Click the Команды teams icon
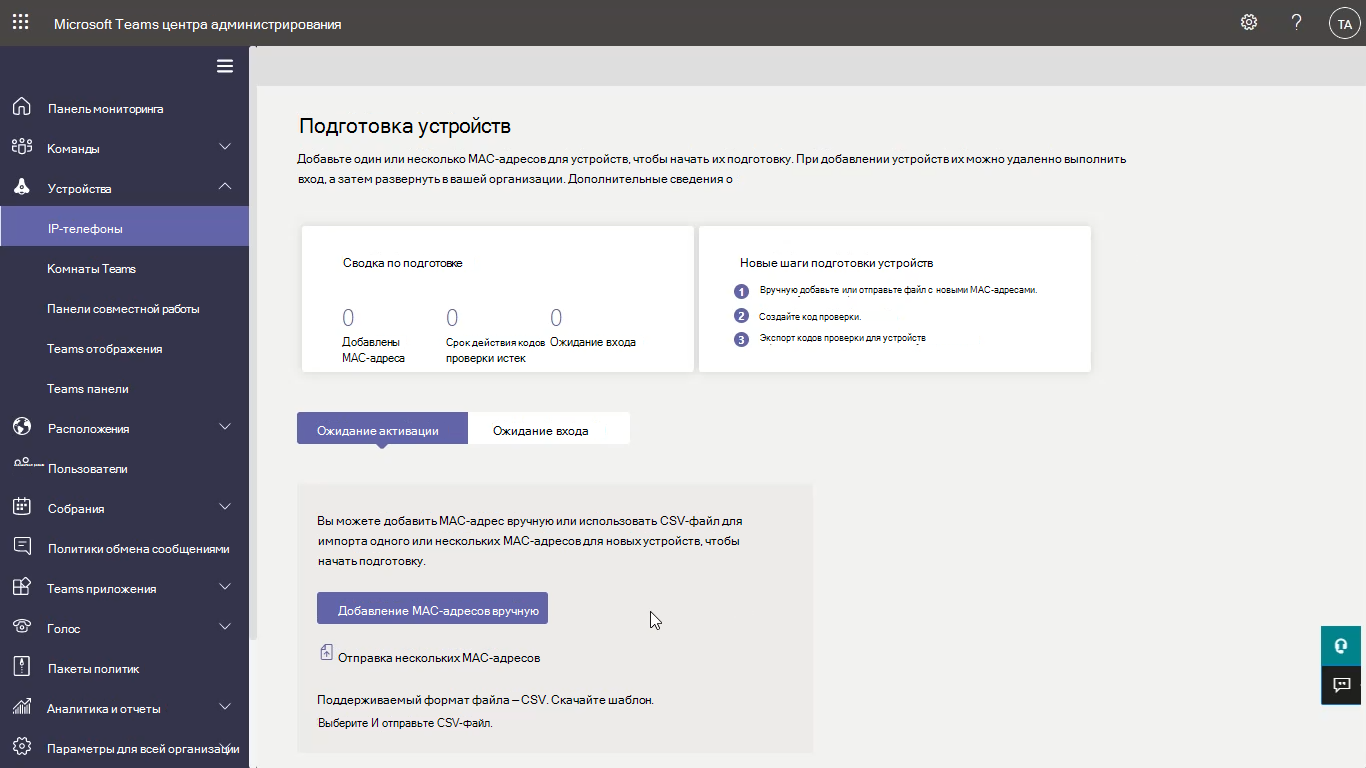 click(x=22, y=147)
